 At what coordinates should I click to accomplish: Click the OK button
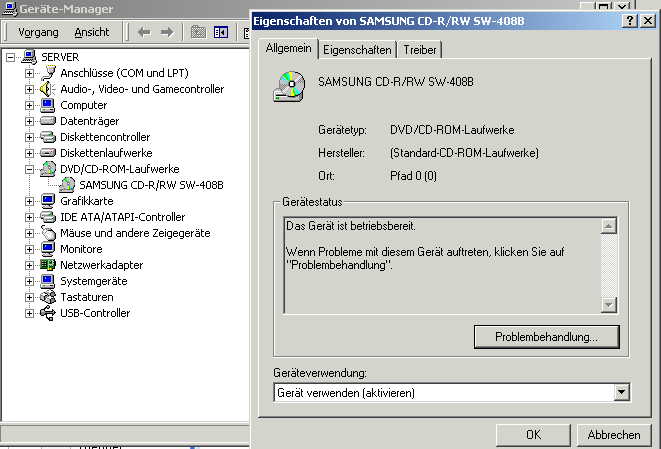point(533,435)
